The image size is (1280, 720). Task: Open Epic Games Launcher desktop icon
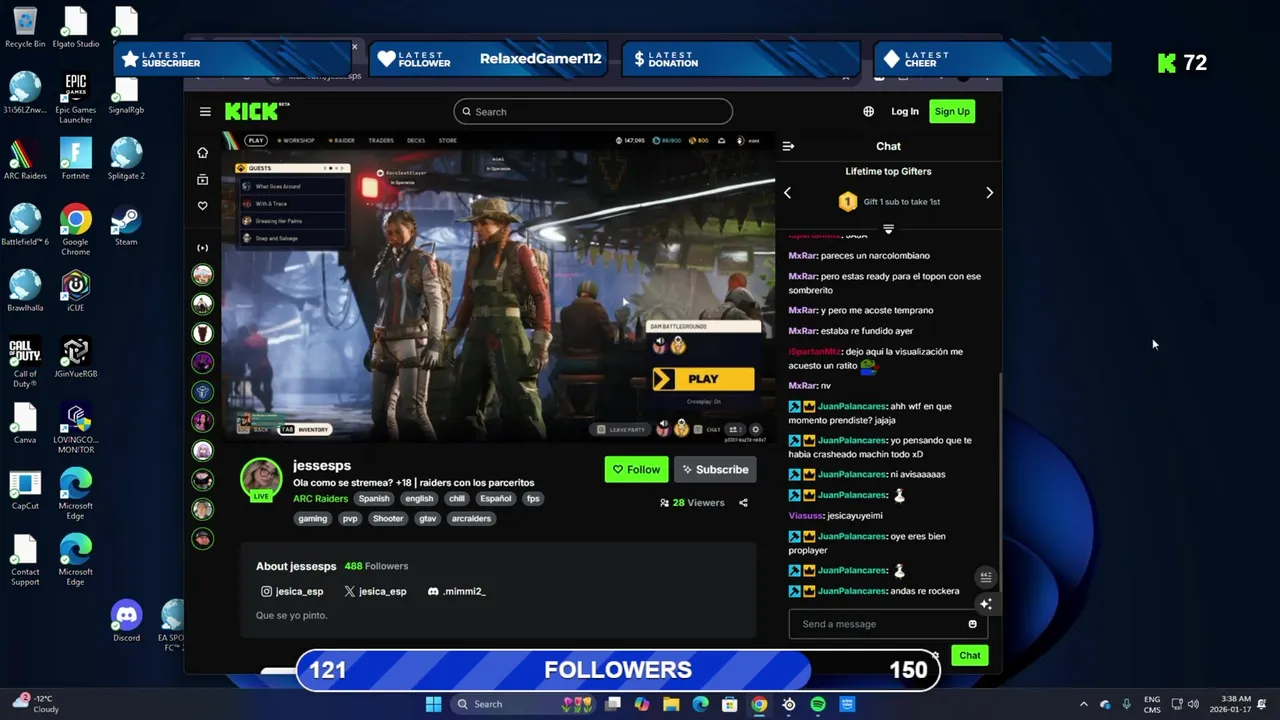coord(75,98)
